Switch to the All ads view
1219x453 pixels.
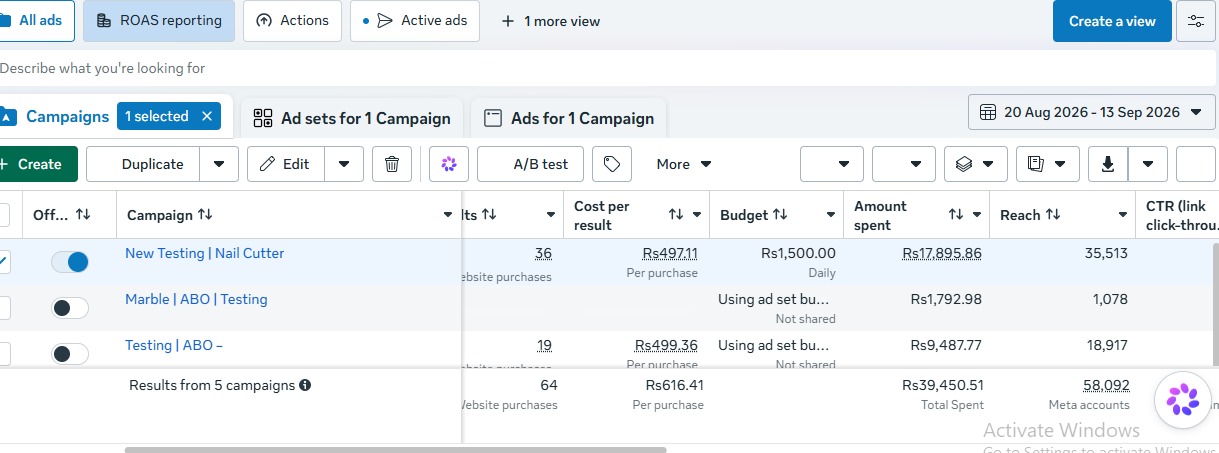[x=36, y=21]
